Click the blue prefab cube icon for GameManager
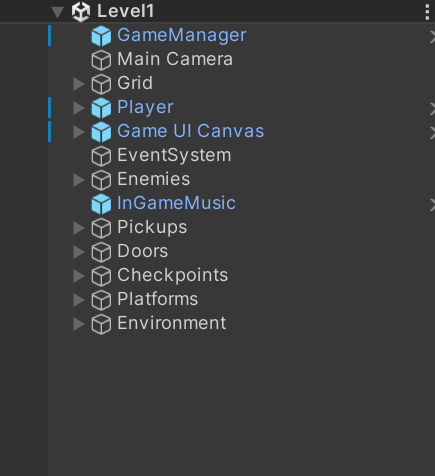The width and height of the screenshot is (435, 476). coord(101,36)
